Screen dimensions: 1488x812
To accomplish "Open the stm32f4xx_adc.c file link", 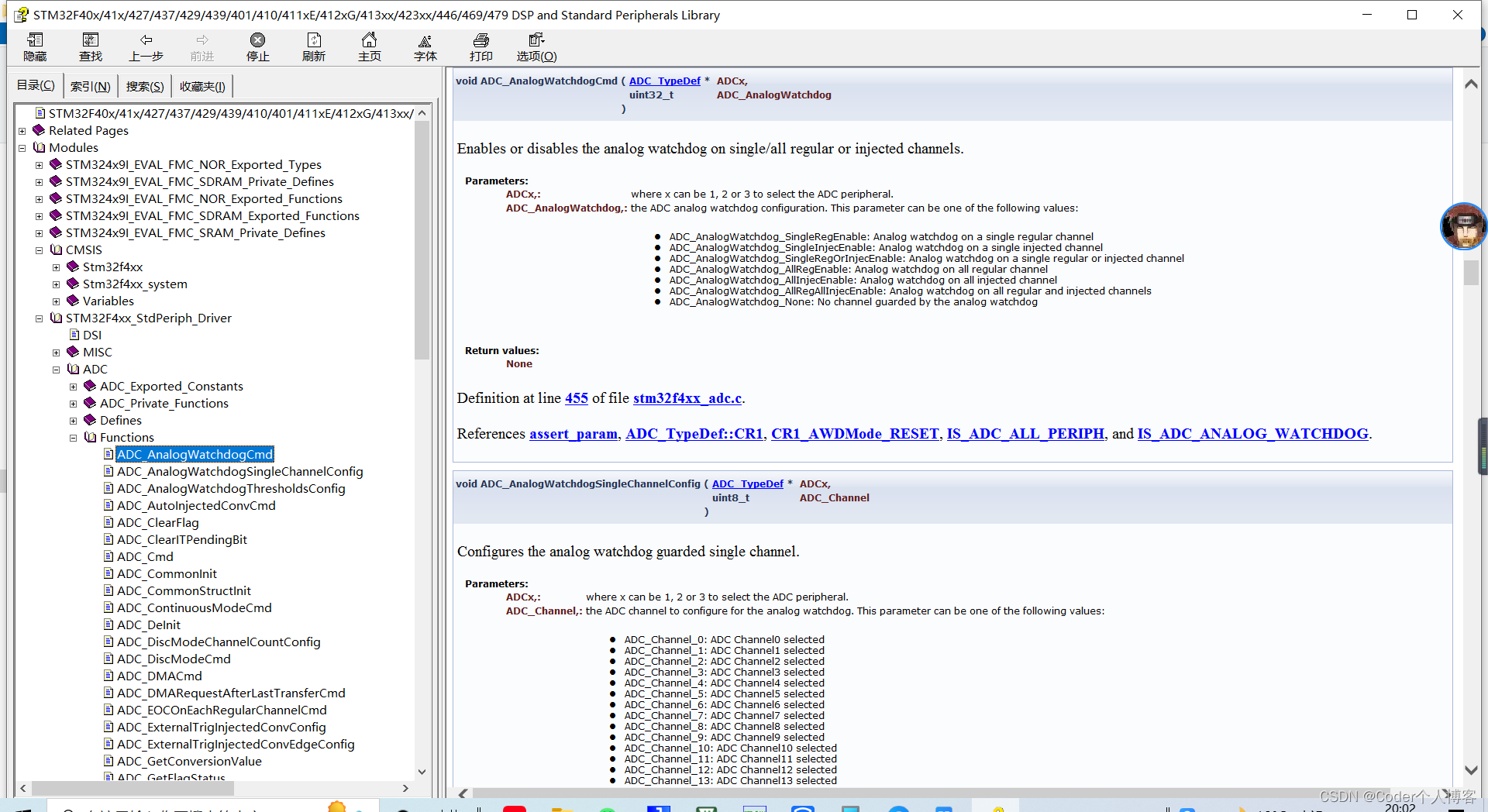I will [687, 398].
